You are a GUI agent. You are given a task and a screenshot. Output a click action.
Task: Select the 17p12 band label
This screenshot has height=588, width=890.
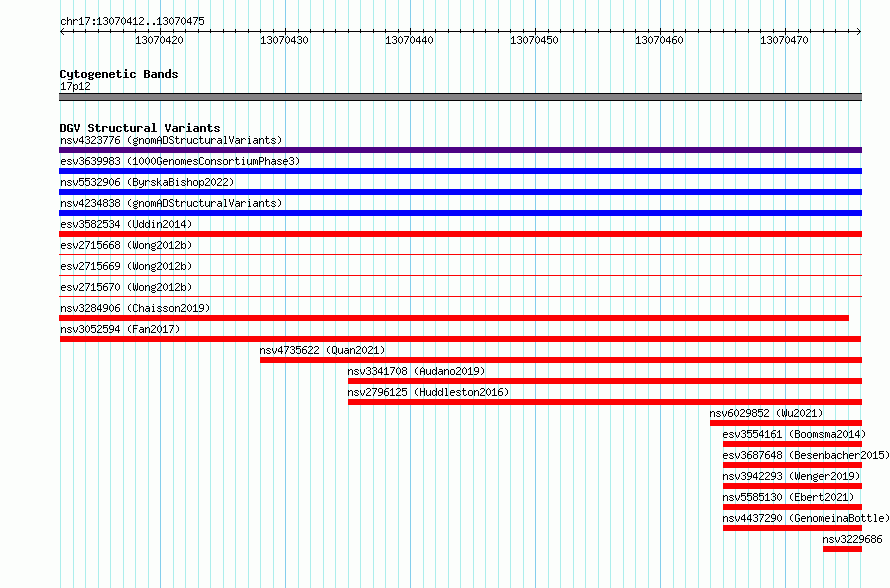[75, 86]
